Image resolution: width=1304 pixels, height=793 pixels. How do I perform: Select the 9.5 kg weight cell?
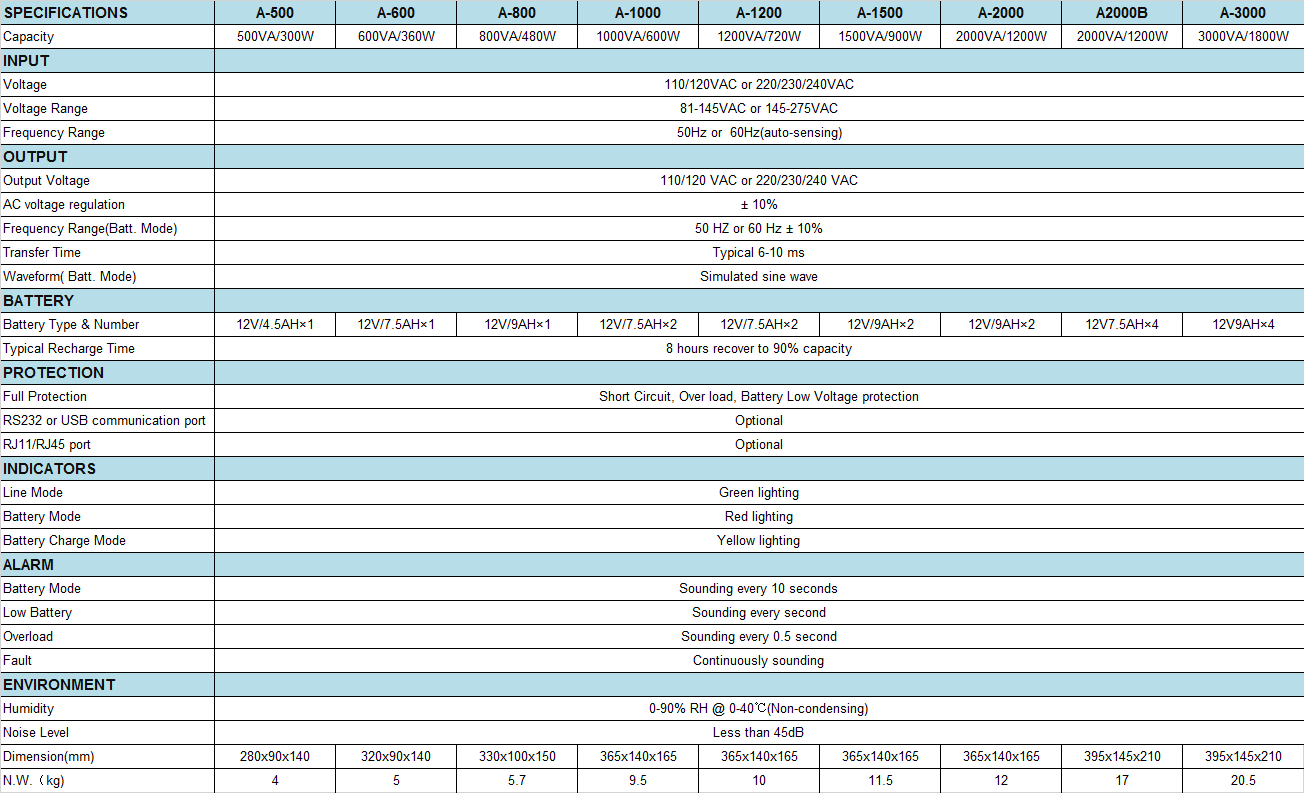point(638,781)
